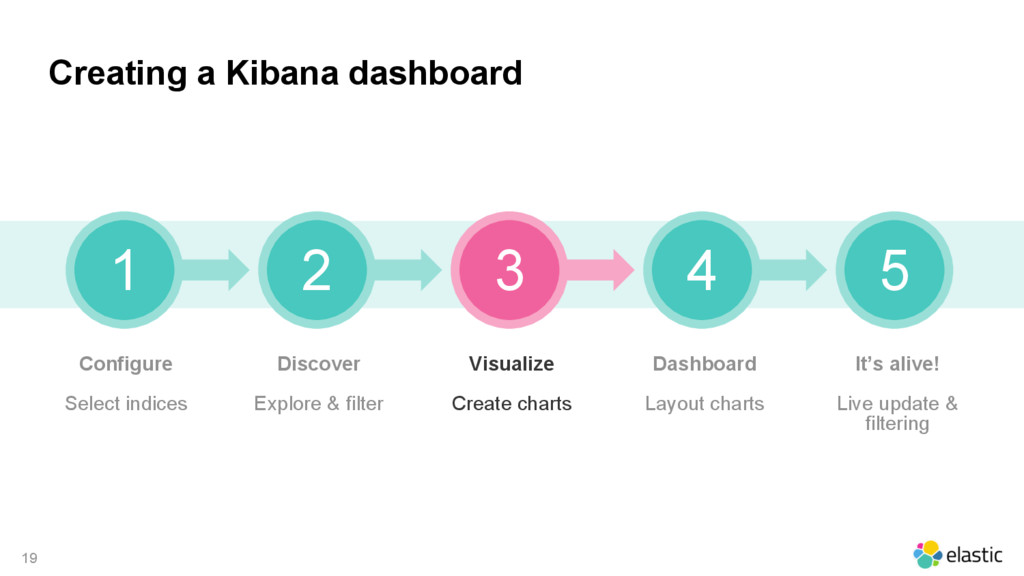
Task: Click the arrow between steps 4 and 5
Action: pos(793,270)
